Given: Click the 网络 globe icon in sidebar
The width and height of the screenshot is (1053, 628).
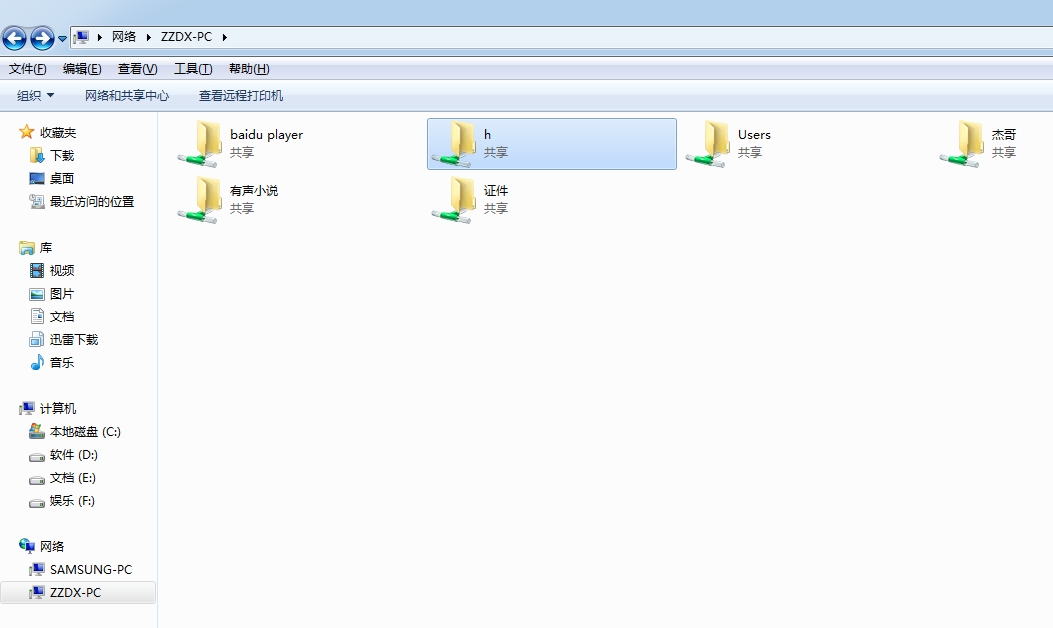Looking at the screenshot, I should tap(27, 545).
